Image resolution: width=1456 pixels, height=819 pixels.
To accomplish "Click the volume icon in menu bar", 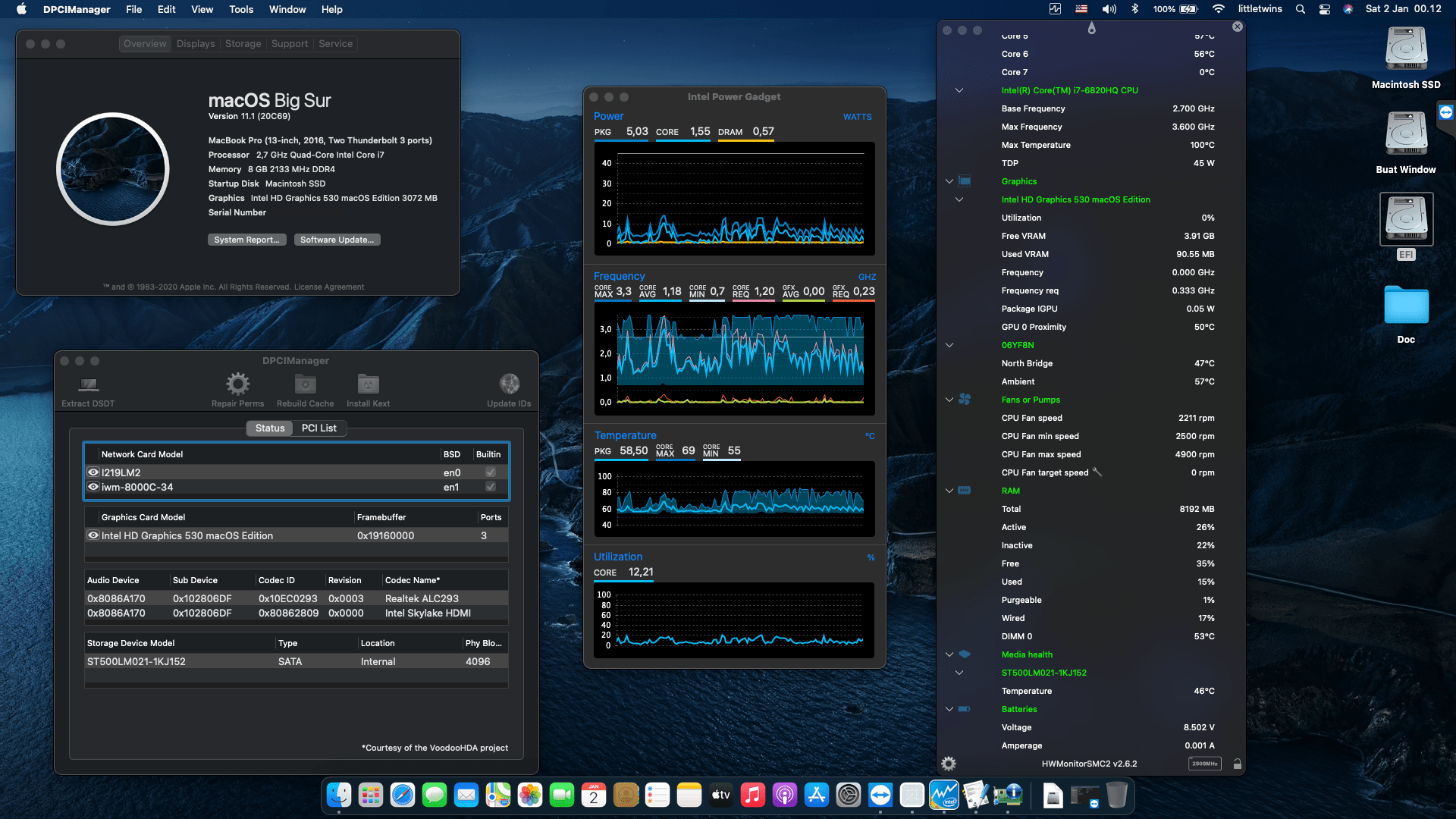I will click(x=1109, y=9).
